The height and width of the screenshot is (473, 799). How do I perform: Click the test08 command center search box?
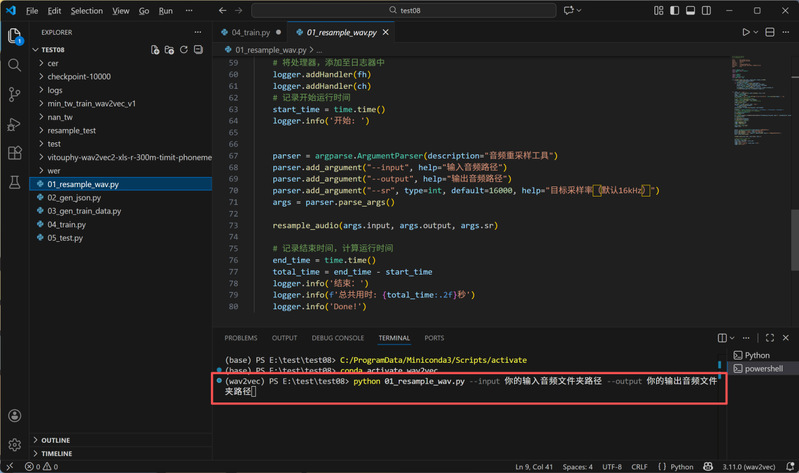pyautogui.click(x=403, y=11)
